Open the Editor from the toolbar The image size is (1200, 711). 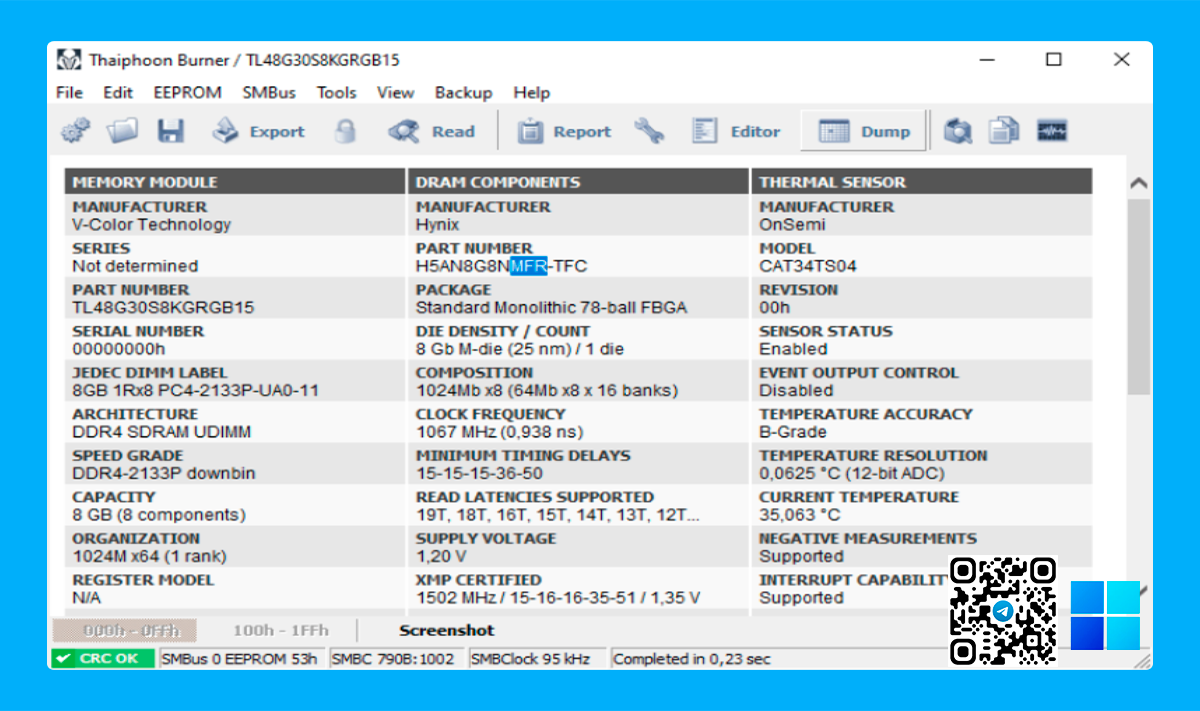[737, 131]
